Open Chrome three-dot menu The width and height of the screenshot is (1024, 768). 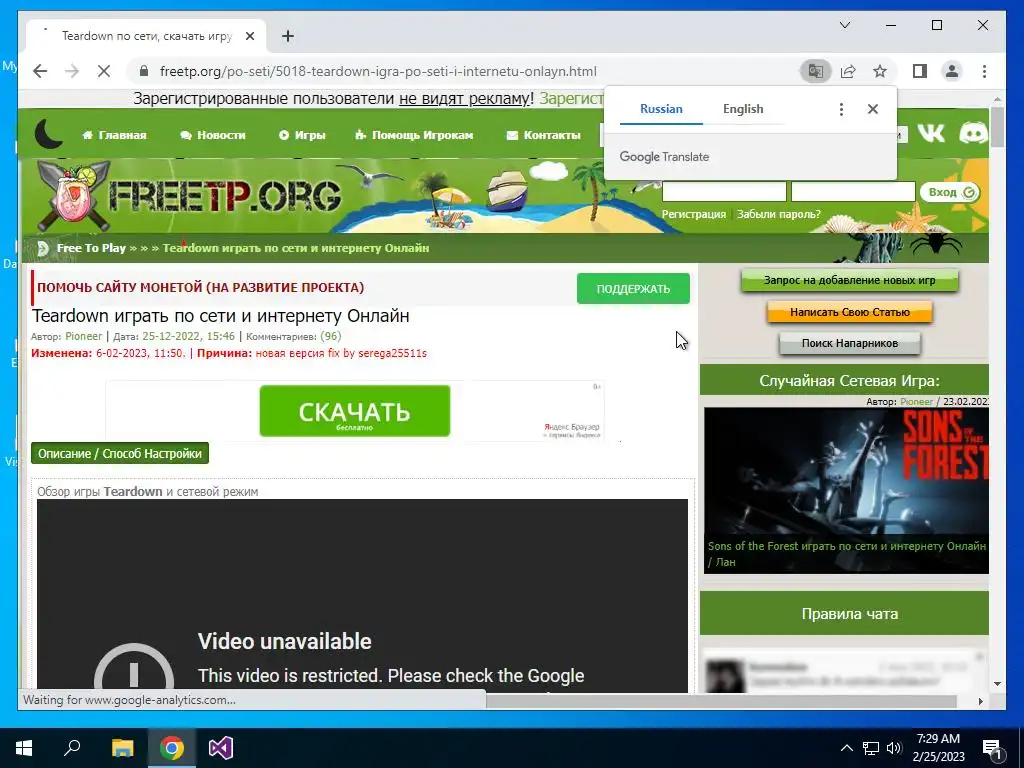coord(984,71)
